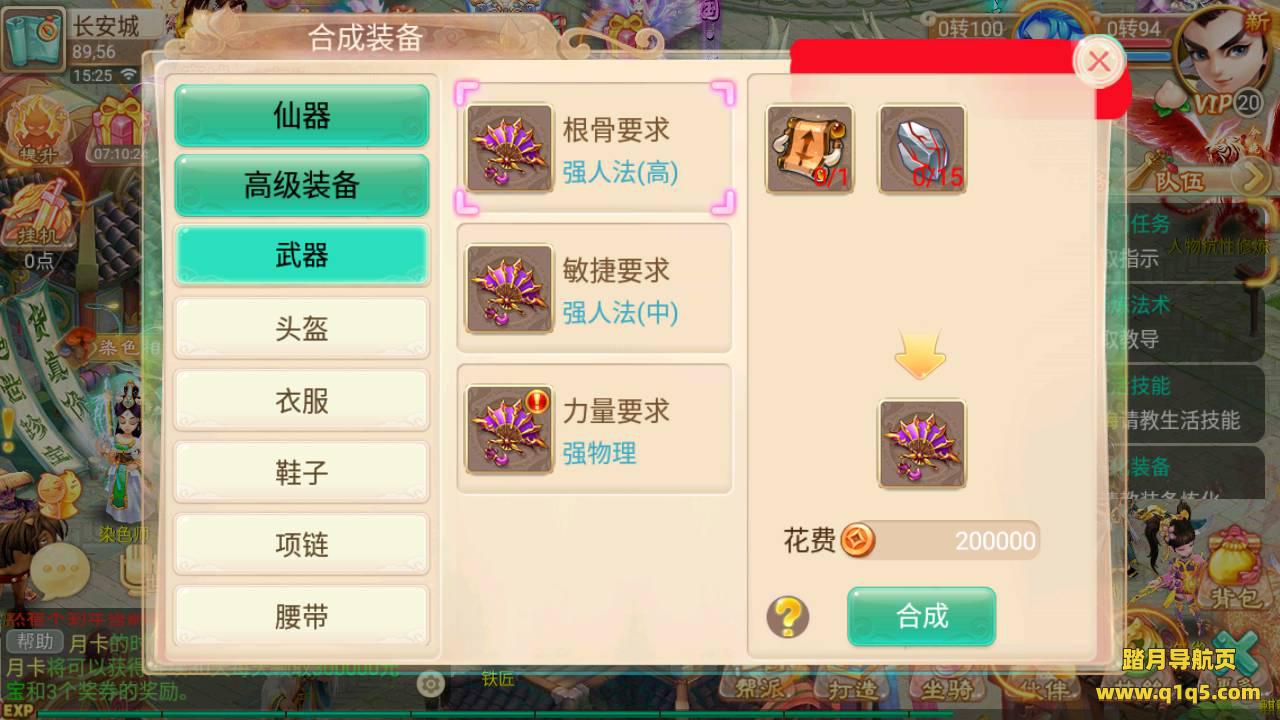The image size is (1280, 720).
Task: Select the 敏捷要求 fan recipe
Action: coord(594,288)
